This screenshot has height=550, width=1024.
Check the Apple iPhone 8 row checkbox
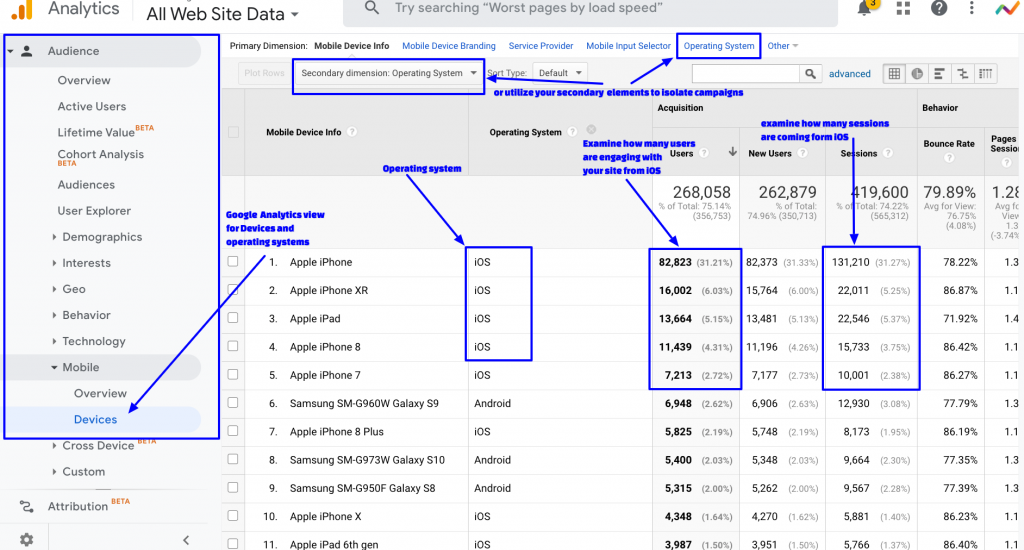(233, 346)
